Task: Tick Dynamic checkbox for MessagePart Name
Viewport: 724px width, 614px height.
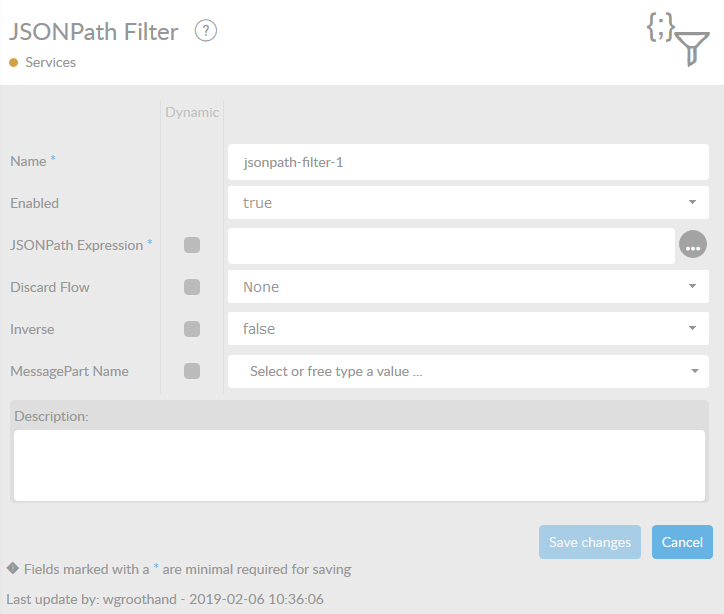Action: [192, 371]
